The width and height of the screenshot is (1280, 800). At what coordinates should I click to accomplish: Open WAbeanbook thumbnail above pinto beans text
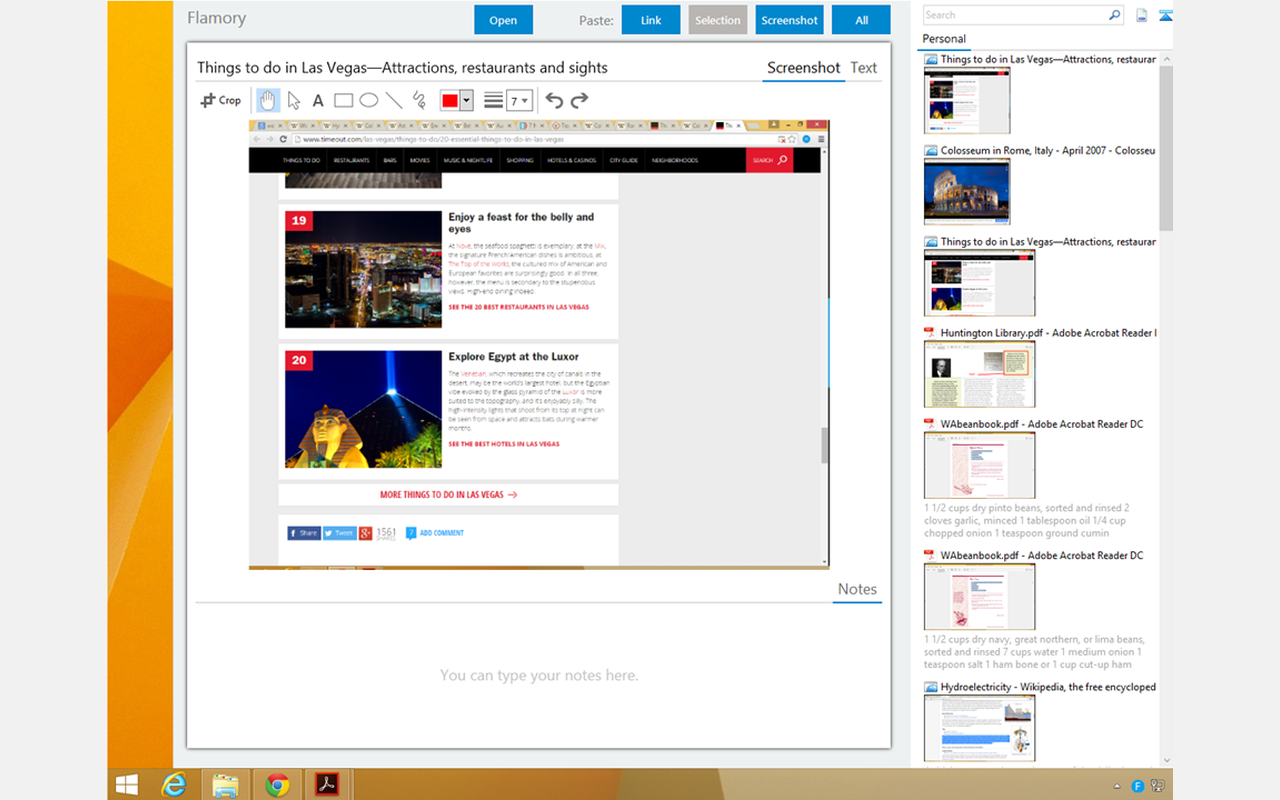click(980, 465)
